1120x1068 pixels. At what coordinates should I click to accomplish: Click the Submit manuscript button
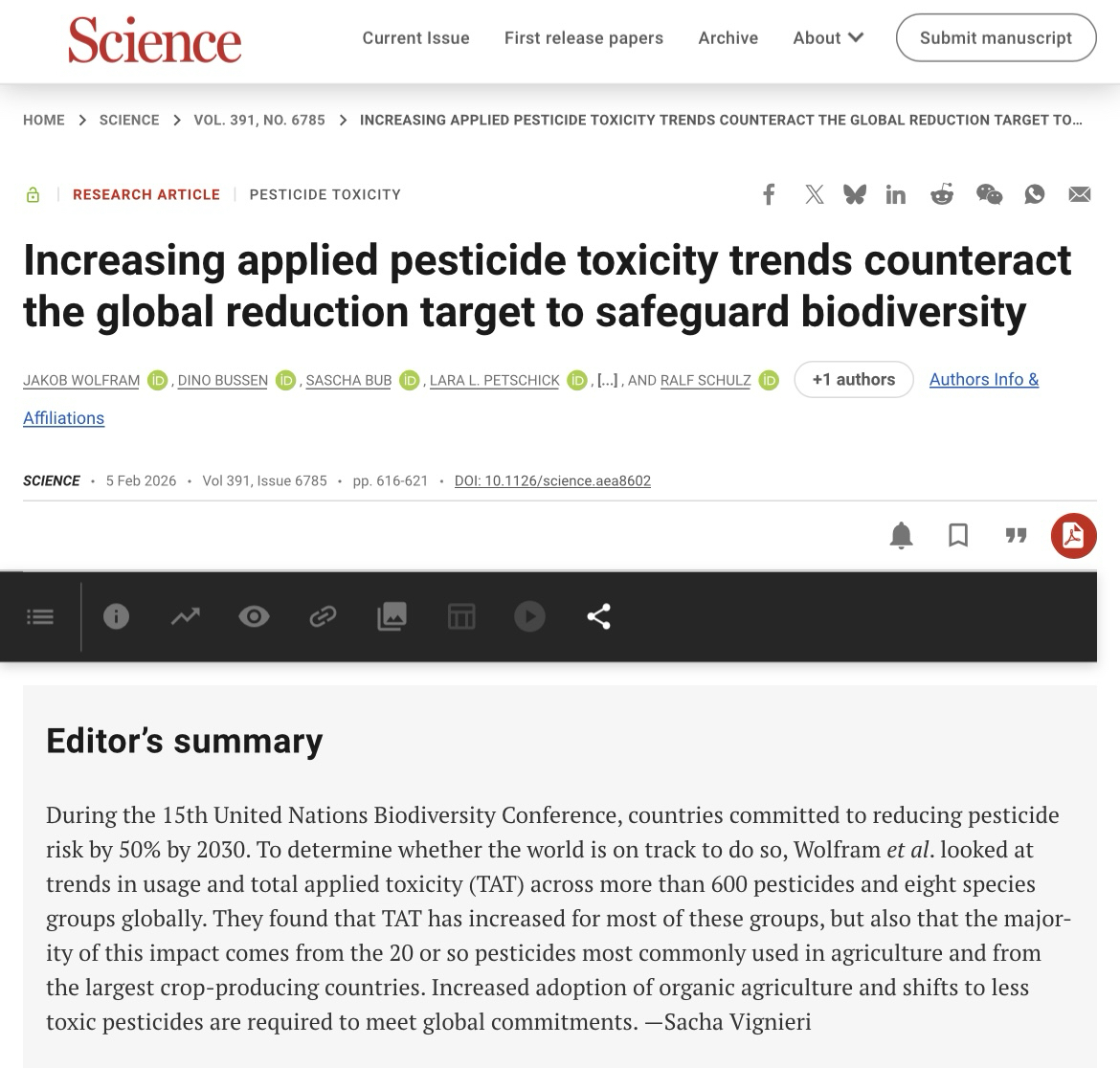tap(996, 38)
